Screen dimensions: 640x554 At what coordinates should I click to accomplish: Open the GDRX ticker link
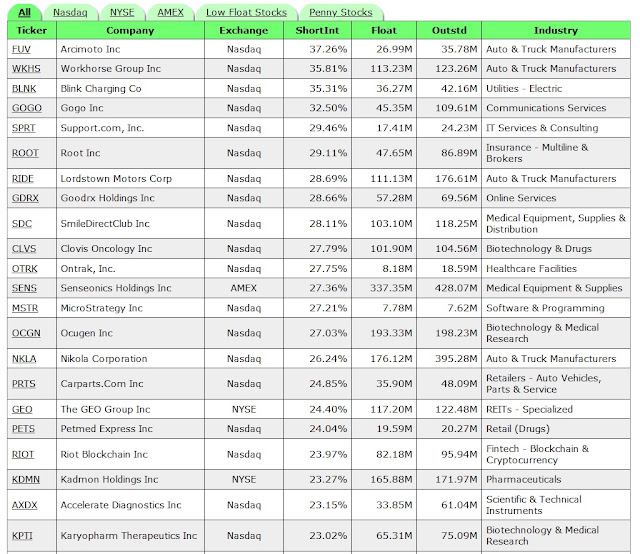click(25, 198)
